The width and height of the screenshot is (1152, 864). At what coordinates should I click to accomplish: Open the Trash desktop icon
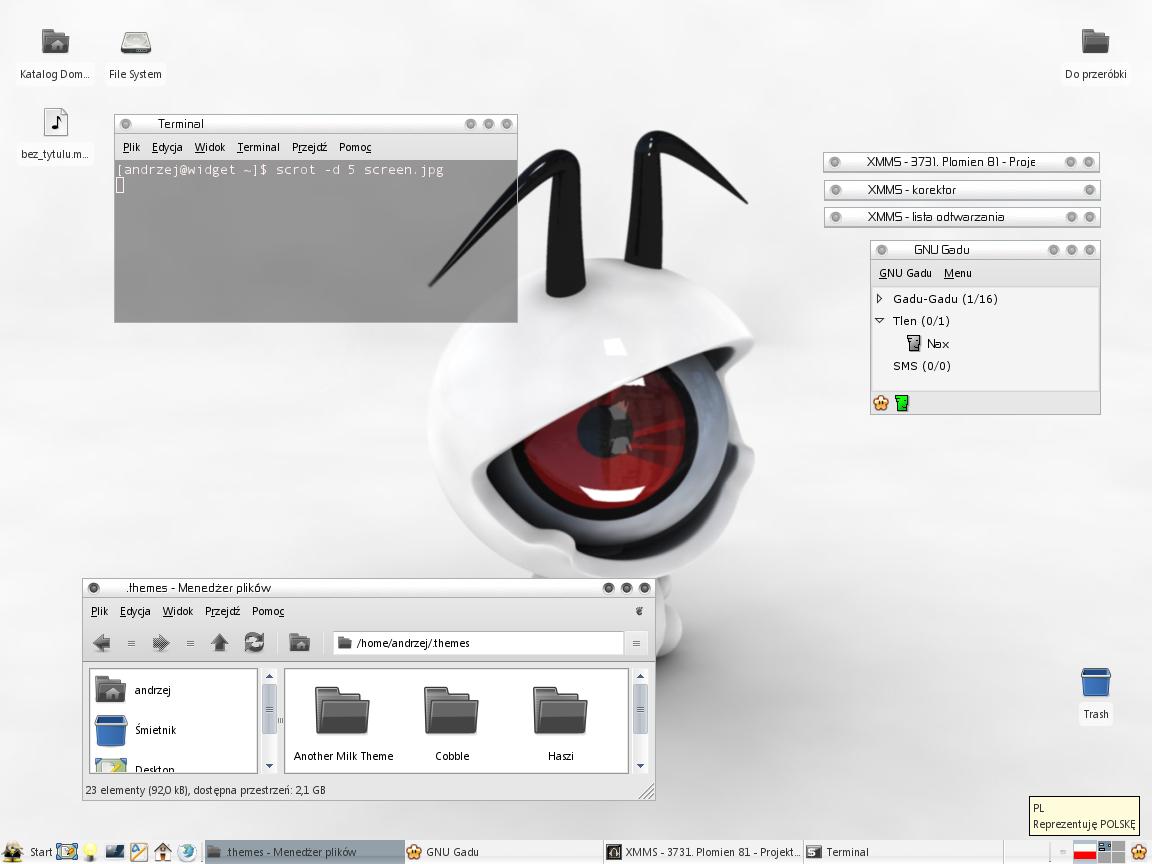[1095, 682]
